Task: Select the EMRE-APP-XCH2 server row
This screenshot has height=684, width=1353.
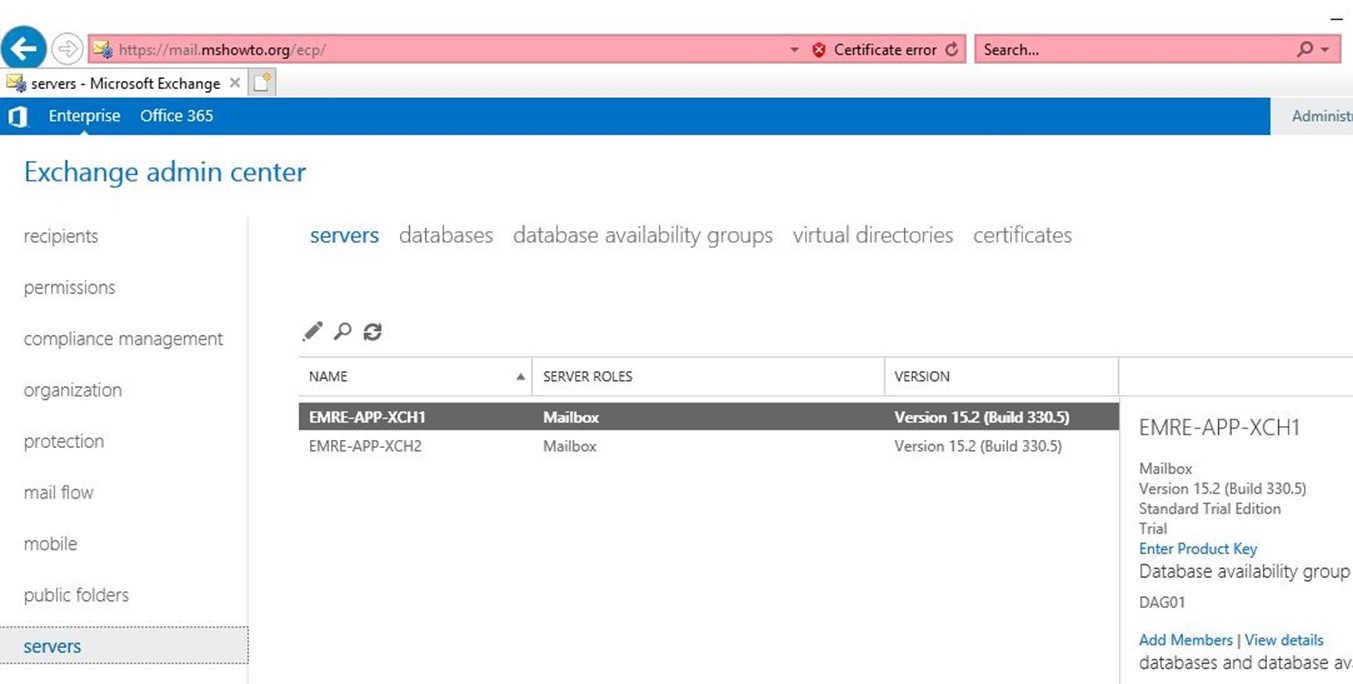Action: pos(708,446)
